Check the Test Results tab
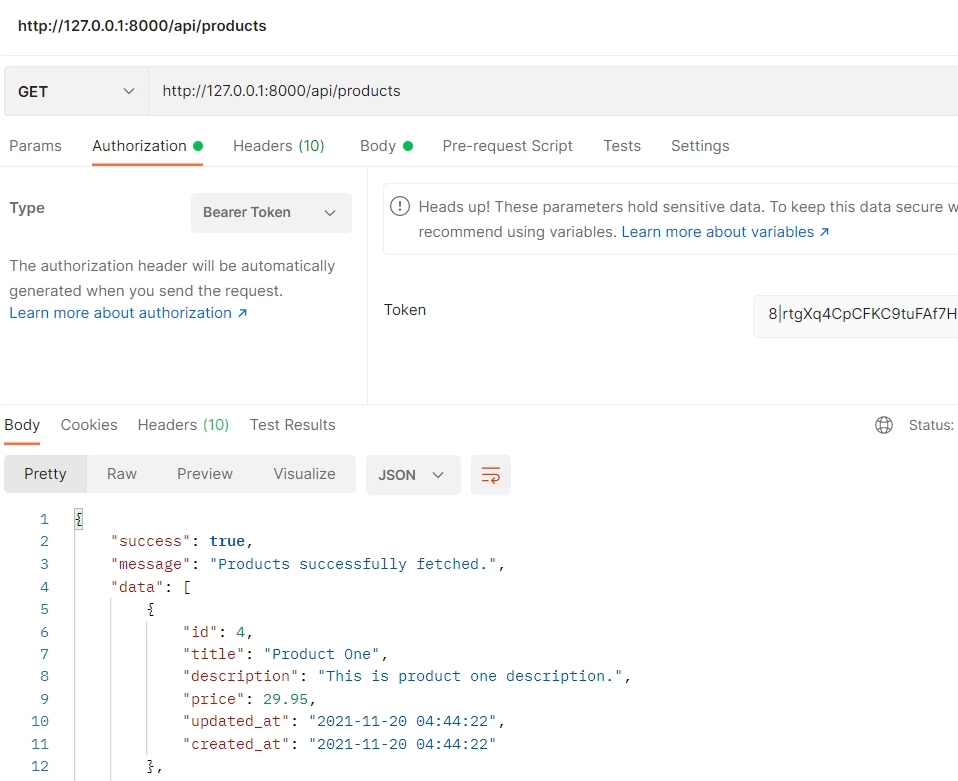This screenshot has width=958, height=781. tap(292, 424)
